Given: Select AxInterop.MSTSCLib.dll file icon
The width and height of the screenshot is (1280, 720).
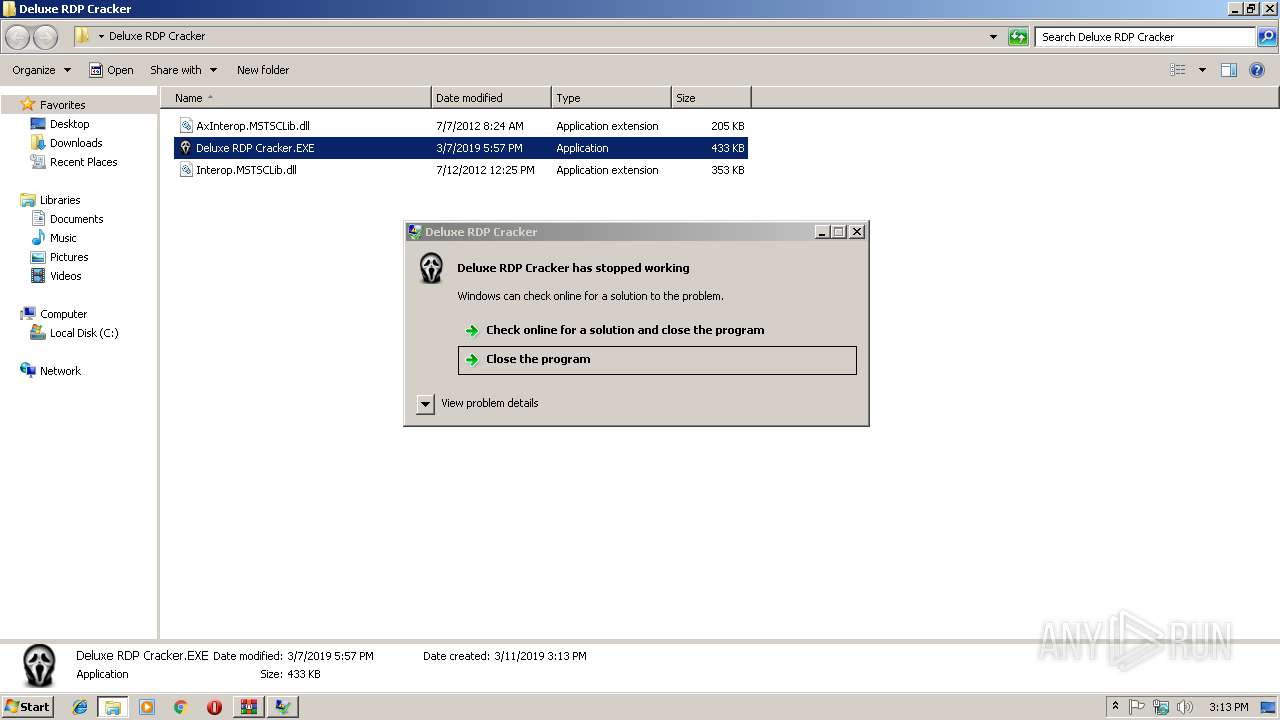Looking at the screenshot, I should [186, 126].
